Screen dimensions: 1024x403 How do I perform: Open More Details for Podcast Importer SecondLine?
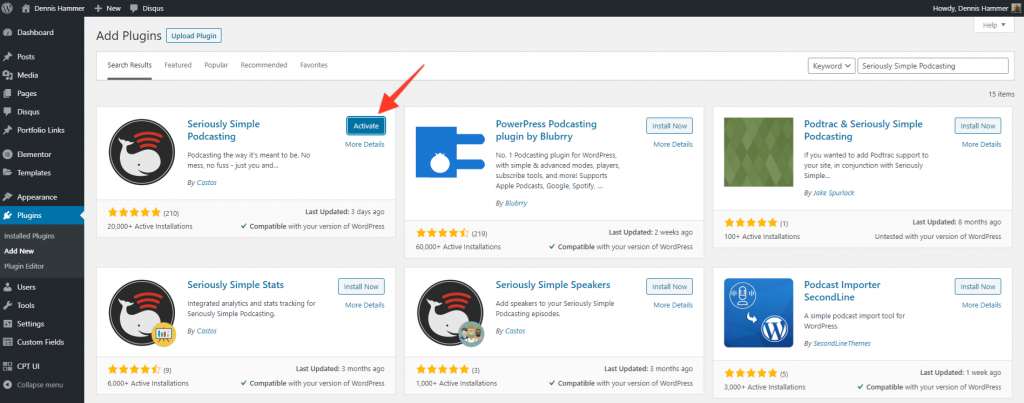[x=982, y=303]
